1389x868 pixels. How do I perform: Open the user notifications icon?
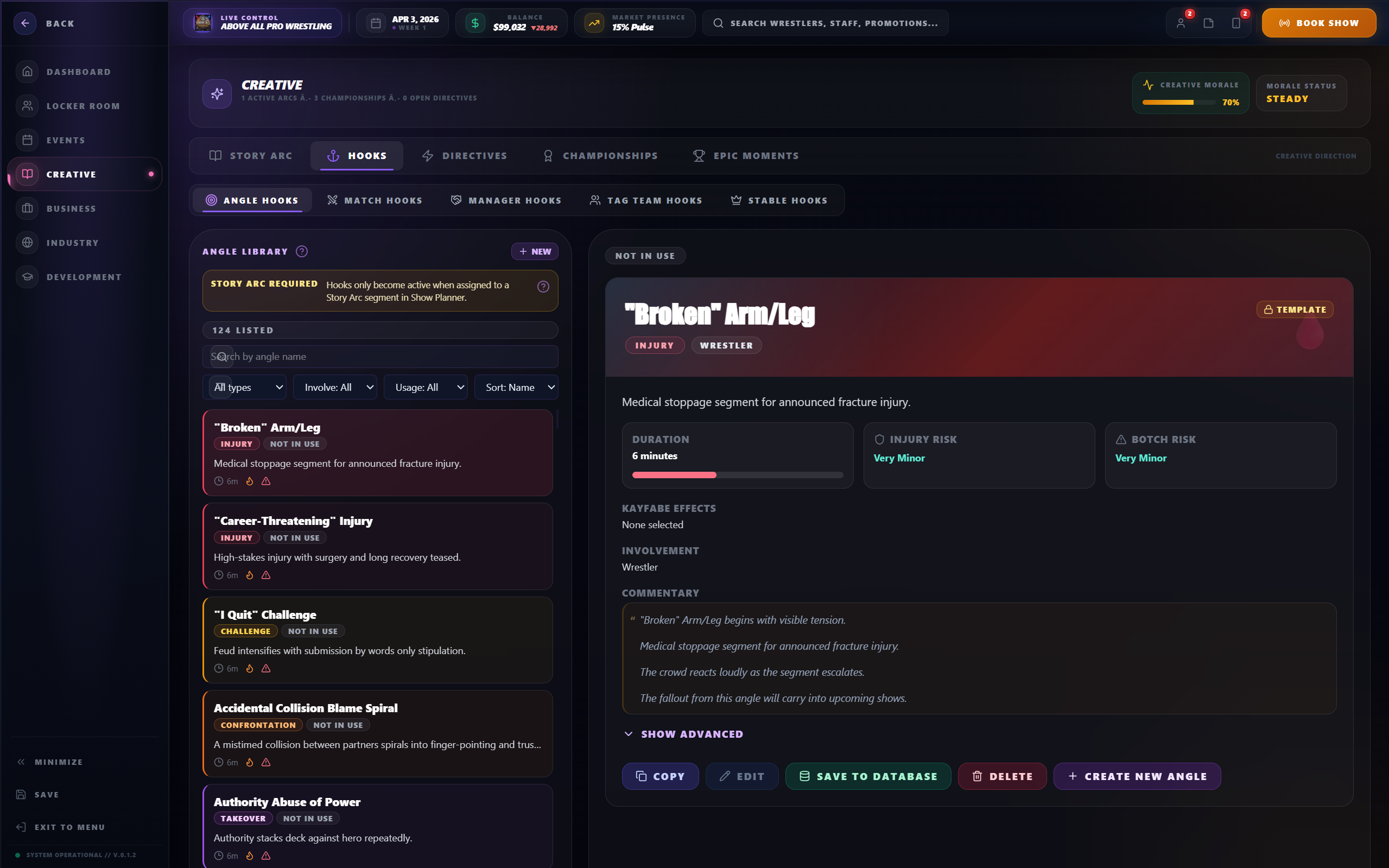click(x=1181, y=23)
